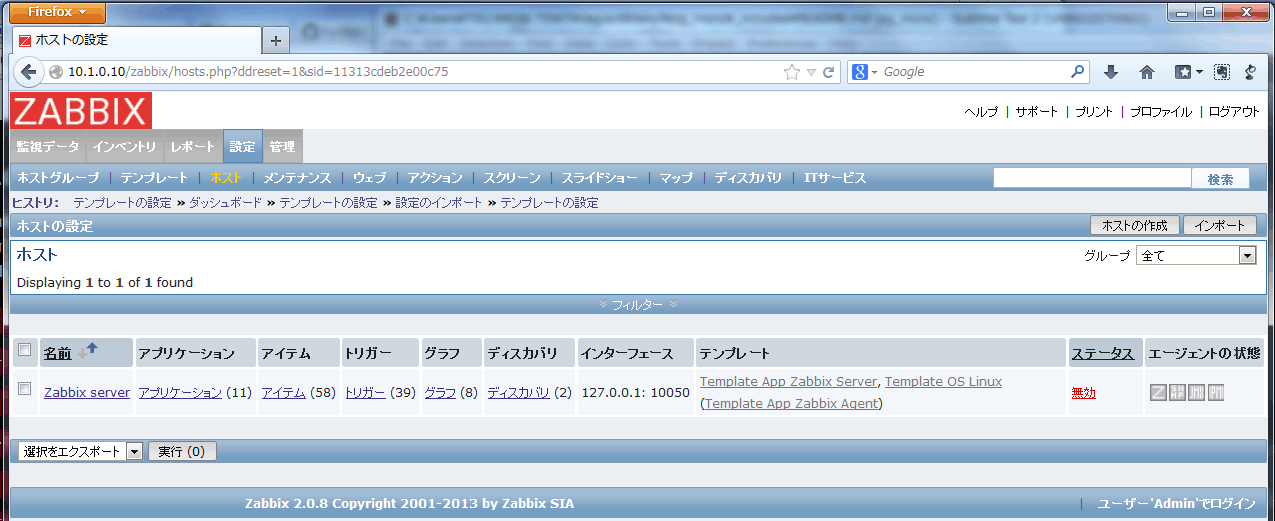Open the インベントリ main tab

(x=125, y=146)
